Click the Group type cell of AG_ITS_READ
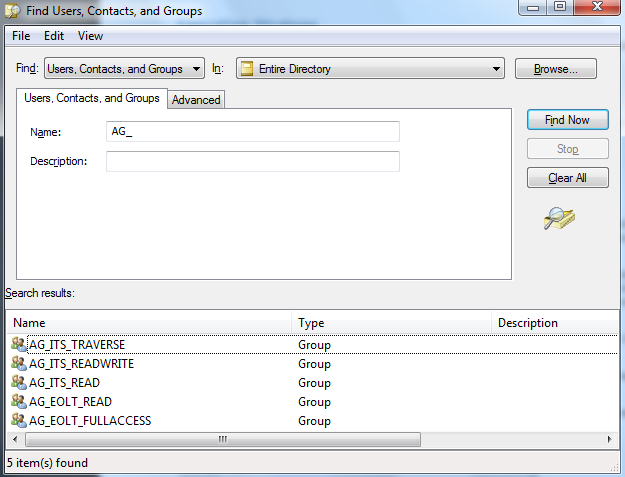This screenshot has width=625, height=477. point(314,383)
